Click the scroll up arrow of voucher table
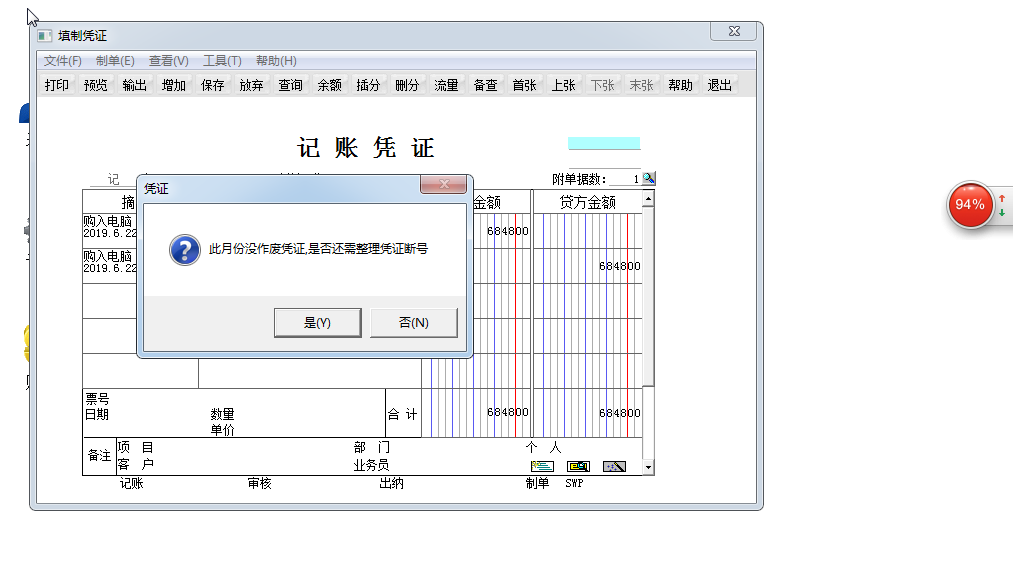 click(x=648, y=200)
